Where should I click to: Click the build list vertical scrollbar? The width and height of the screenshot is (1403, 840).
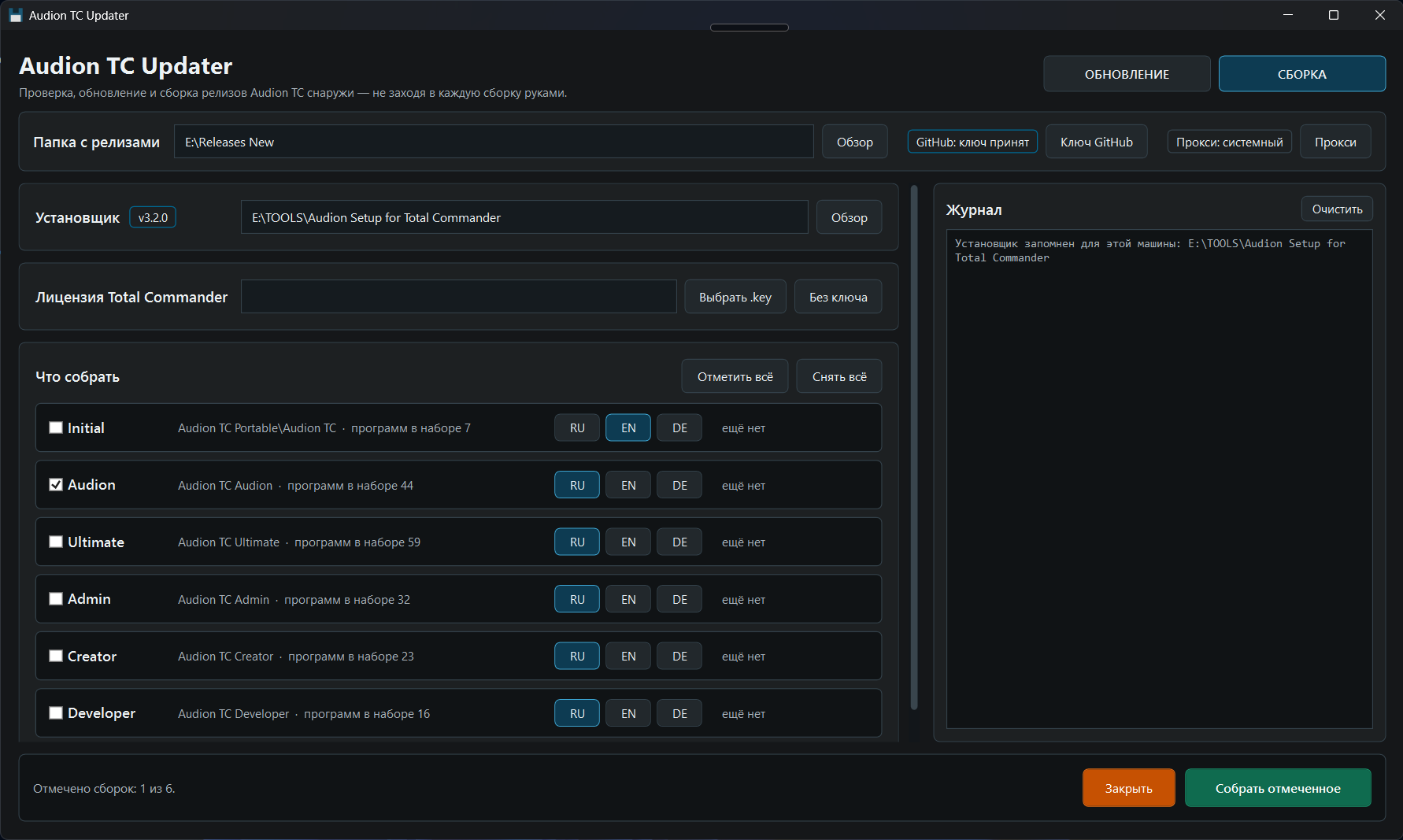click(x=914, y=447)
